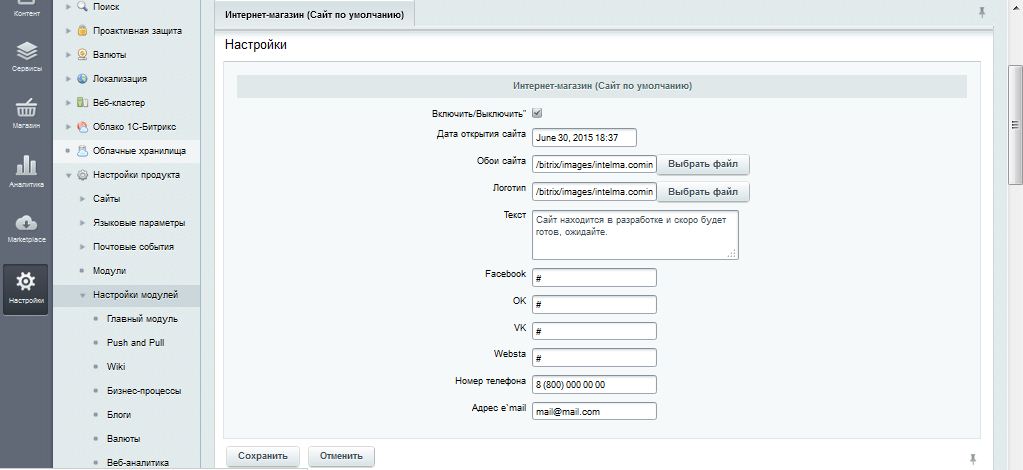Expand the Веб-кластер tree node

68,103
